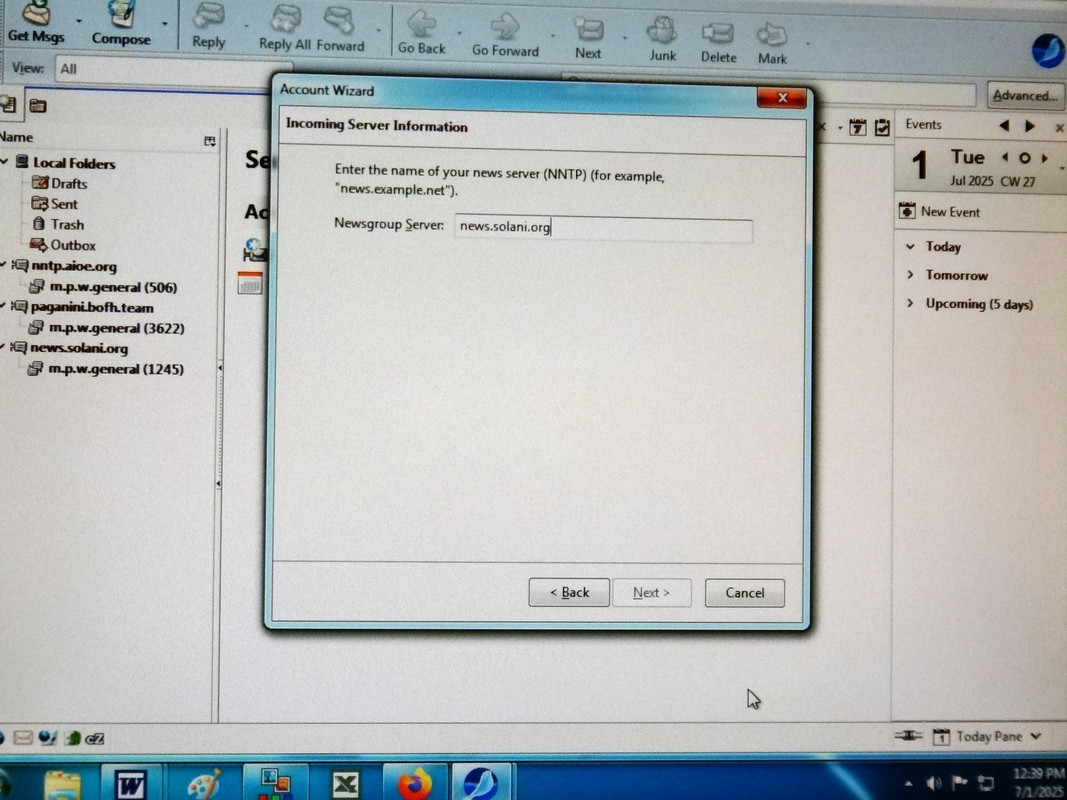1067x800 pixels.
Task: Expand the Today section
Action: tap(910, 246)
